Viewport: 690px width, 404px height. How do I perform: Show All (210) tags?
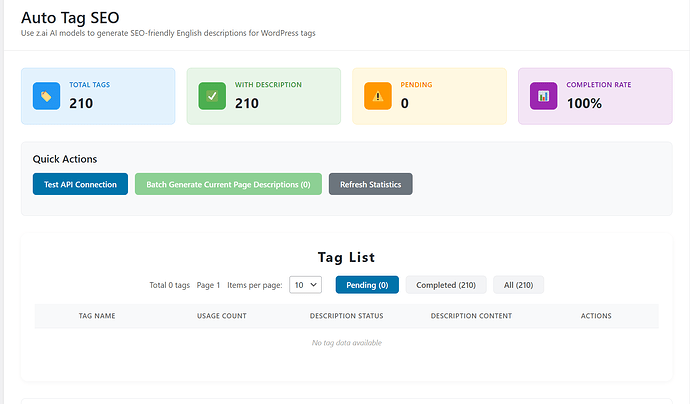tap(518, 285)
